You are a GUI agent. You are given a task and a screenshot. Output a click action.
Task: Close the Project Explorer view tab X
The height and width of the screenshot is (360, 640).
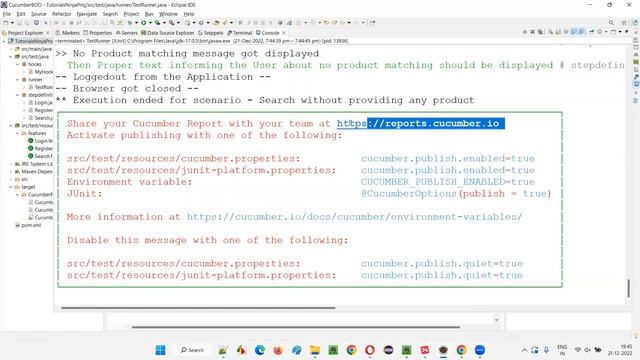point(48,33)
